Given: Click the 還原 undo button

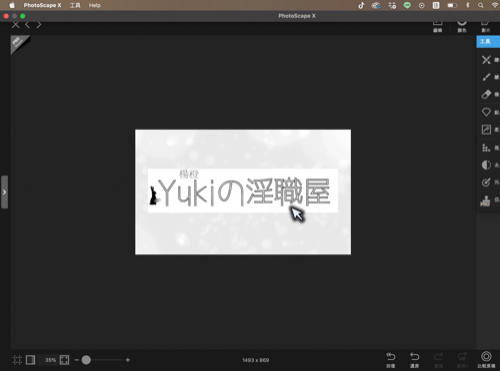Looking at the screenshot, I should [x=414, y=360].
